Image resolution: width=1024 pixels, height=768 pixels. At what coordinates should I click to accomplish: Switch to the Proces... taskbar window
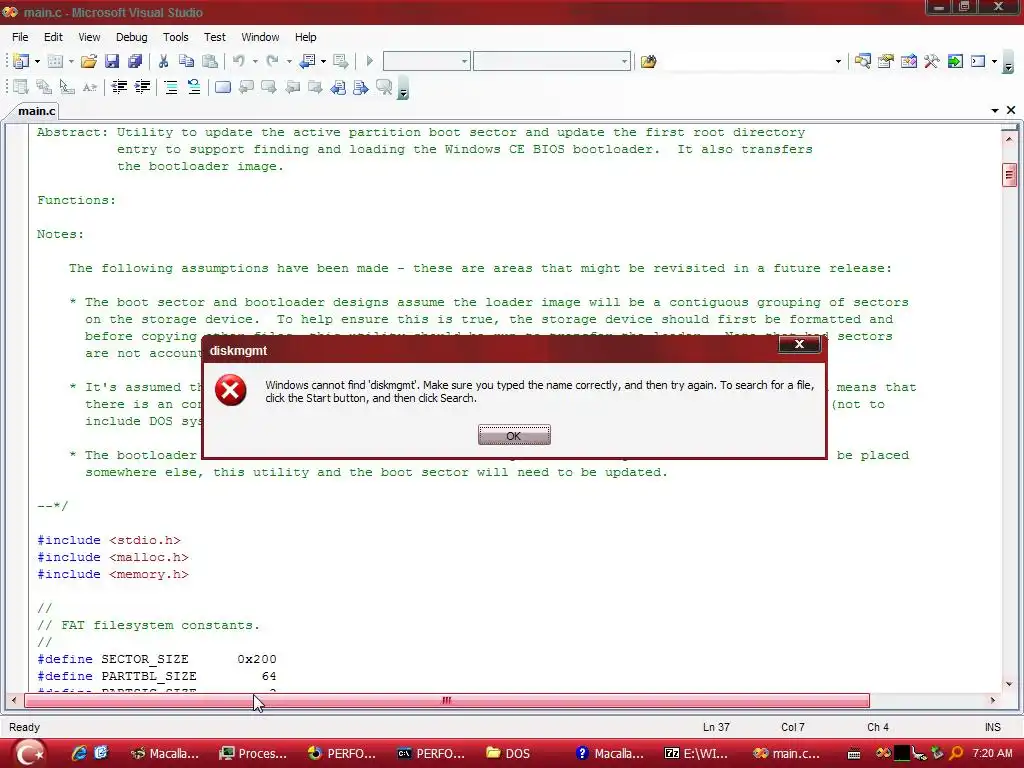tap(253, 753)
